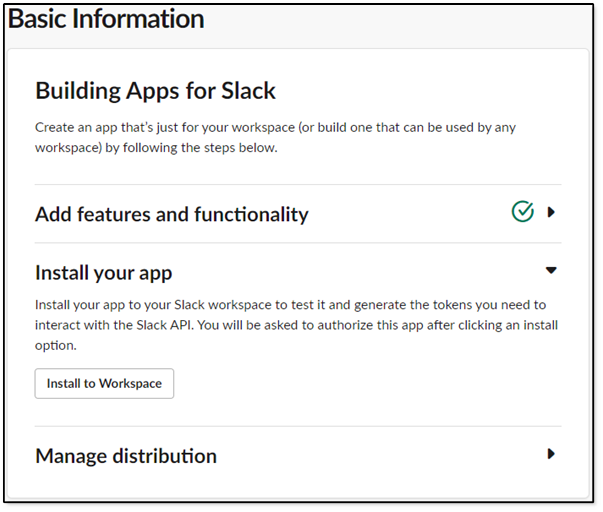Expand the Add features and functionality arrow
Screen dimensions: 603x512
pos(551,212)
